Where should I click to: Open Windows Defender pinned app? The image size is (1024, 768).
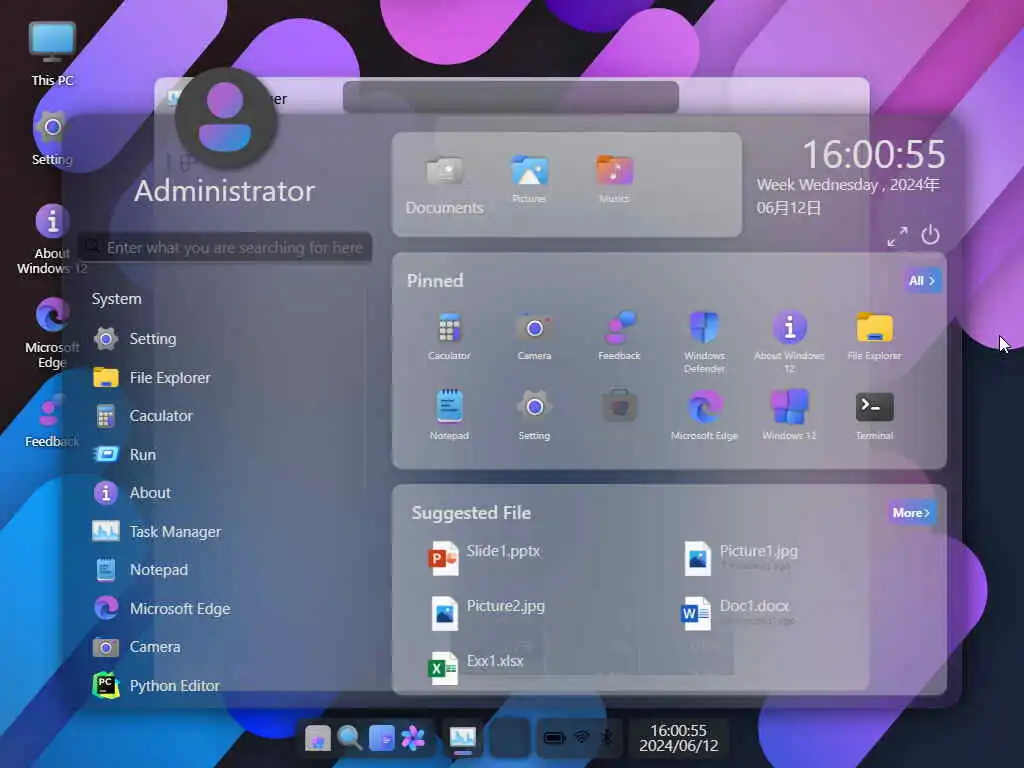[x=704, y=342]
